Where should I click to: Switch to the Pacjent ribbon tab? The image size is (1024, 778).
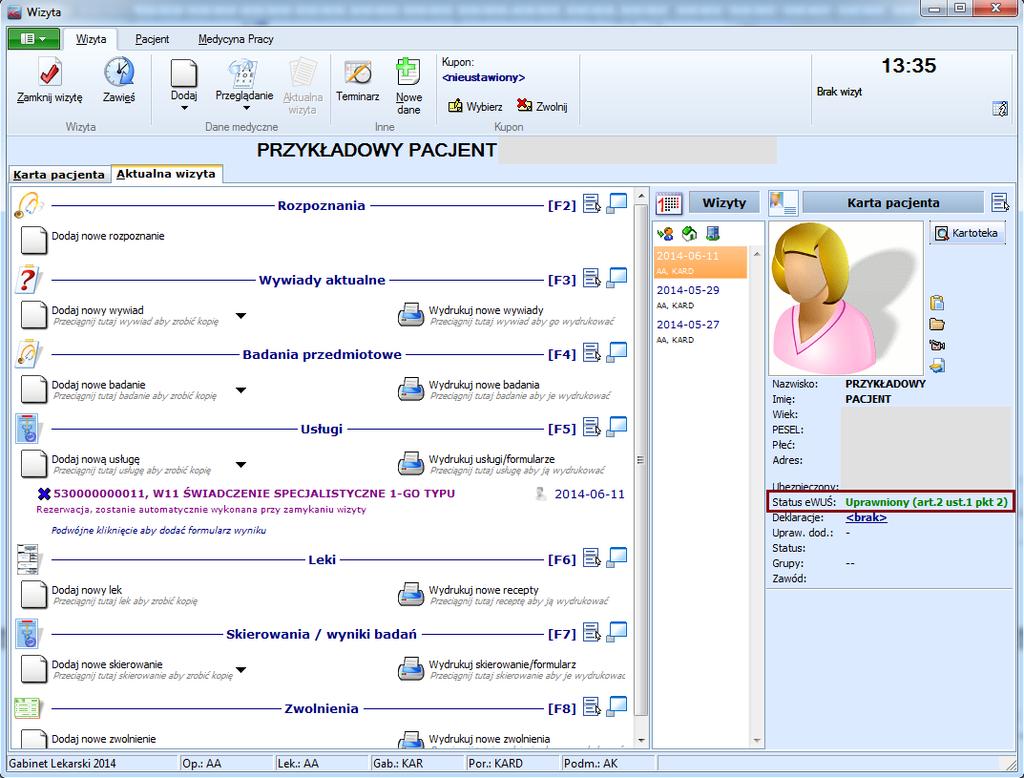click(x=152, y=39)
